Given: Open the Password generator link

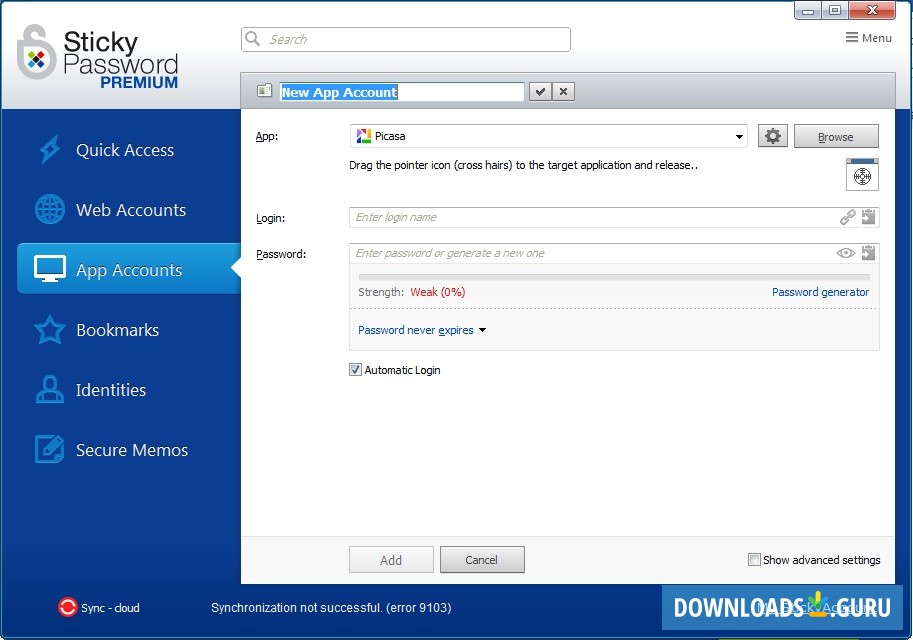Looking at the screenshot, I should 820,292.
